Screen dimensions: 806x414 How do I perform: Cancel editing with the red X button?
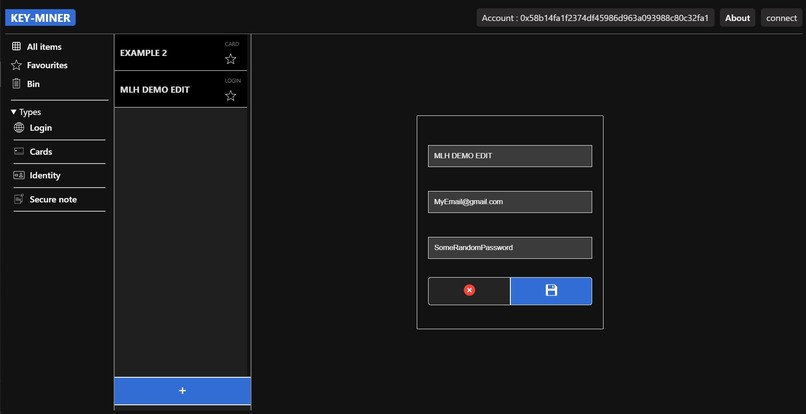[x=469, y=291]
